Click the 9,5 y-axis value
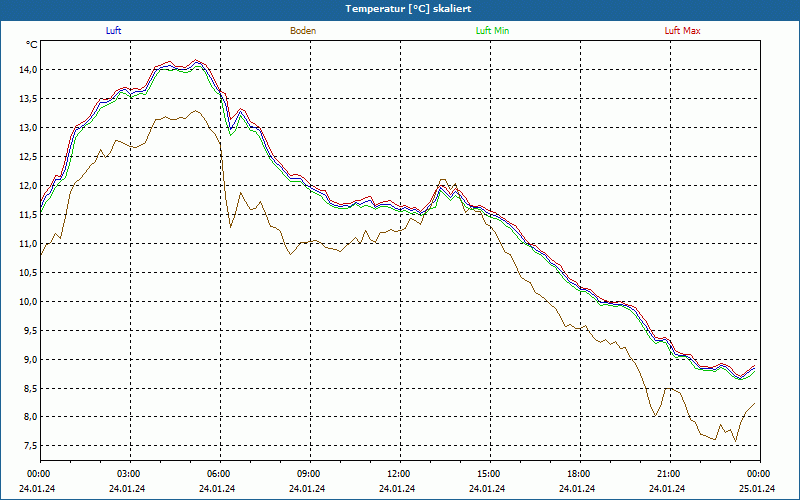Viewport: 800px width, 500px height. click(x=30, y=331)
